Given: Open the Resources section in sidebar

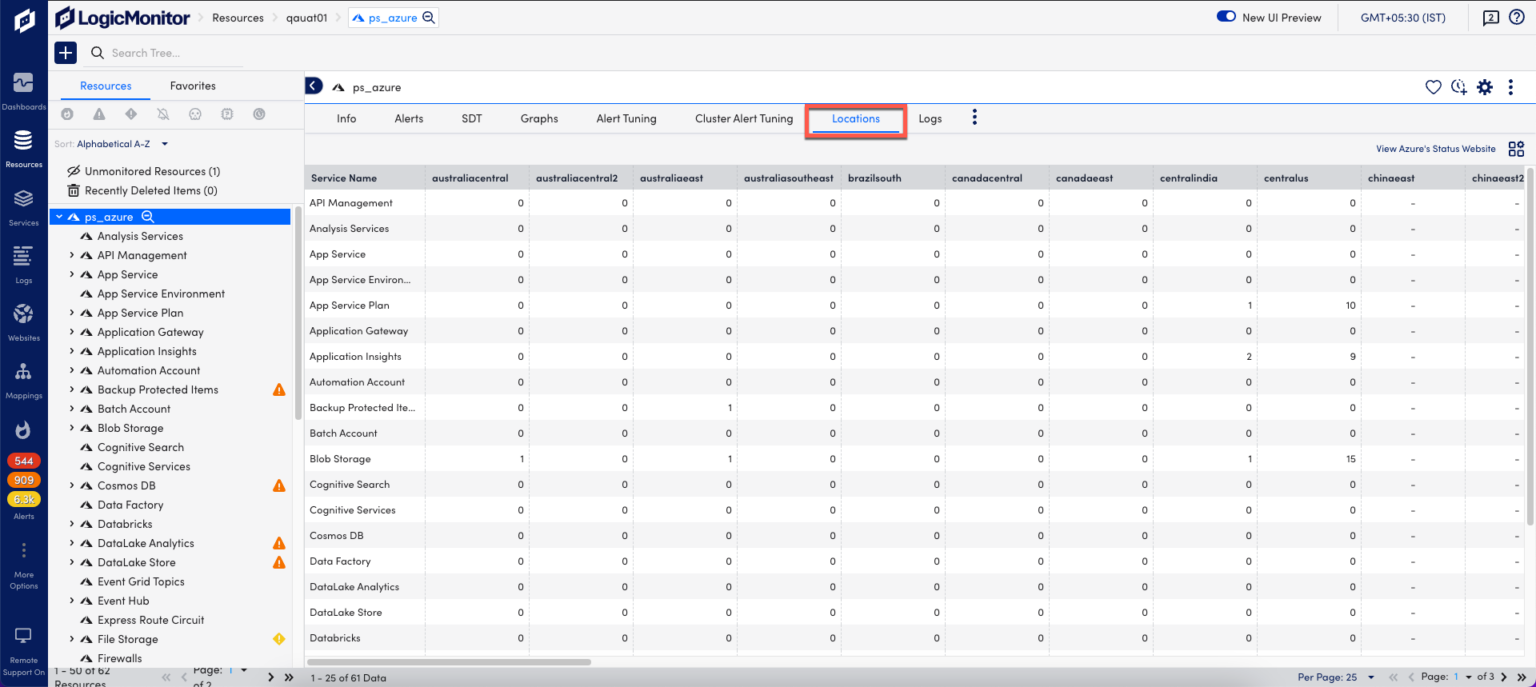Looking at the screenshot, I should click(23, 148).
